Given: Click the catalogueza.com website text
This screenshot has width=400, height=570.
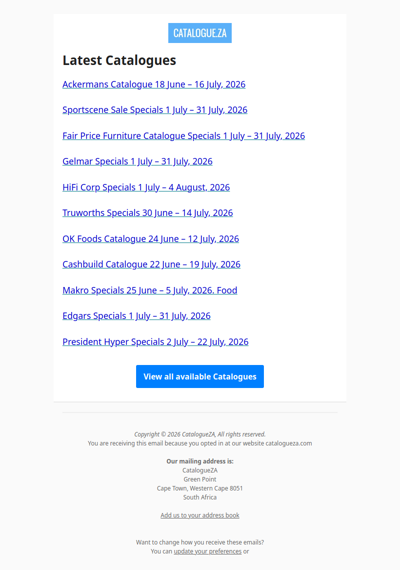Looking at the screenshot, I should 289,443.
